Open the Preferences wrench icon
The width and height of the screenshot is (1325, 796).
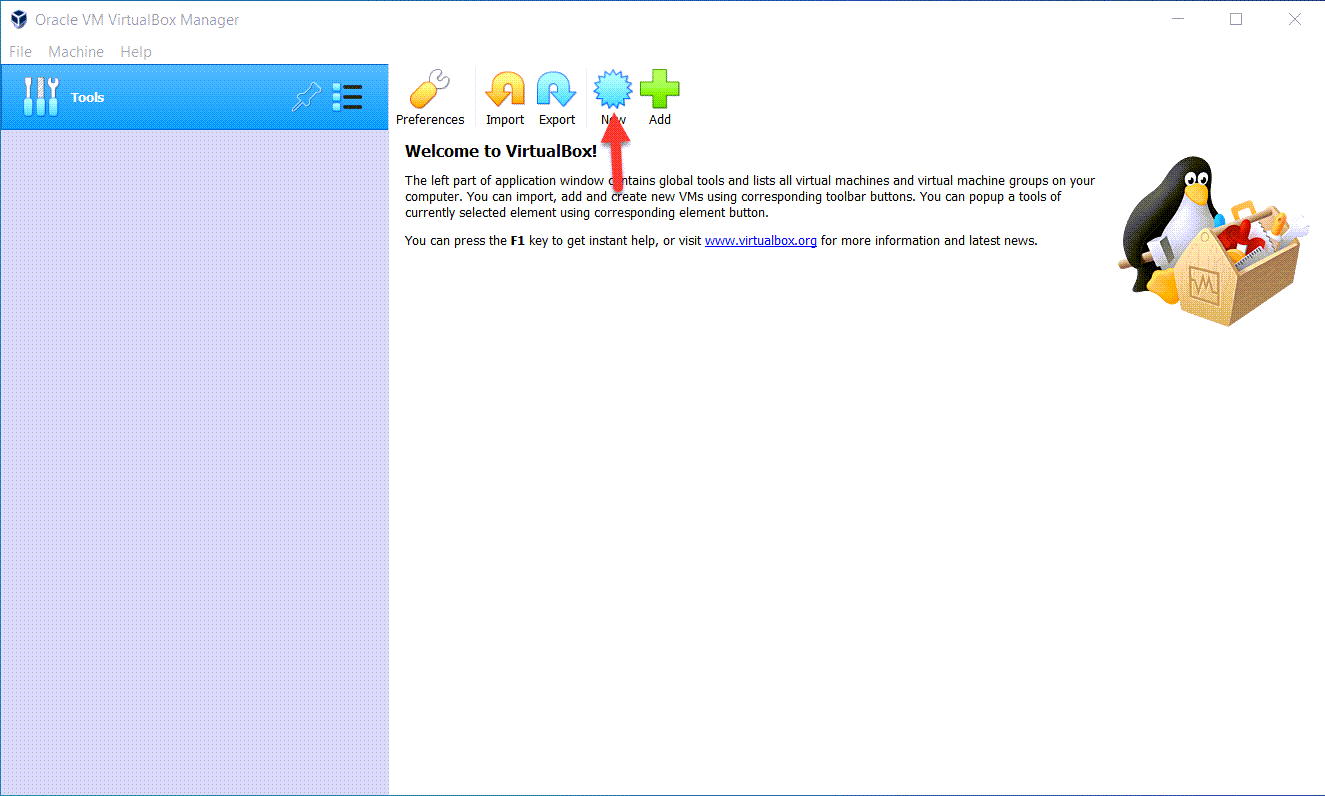coord(430,92)
